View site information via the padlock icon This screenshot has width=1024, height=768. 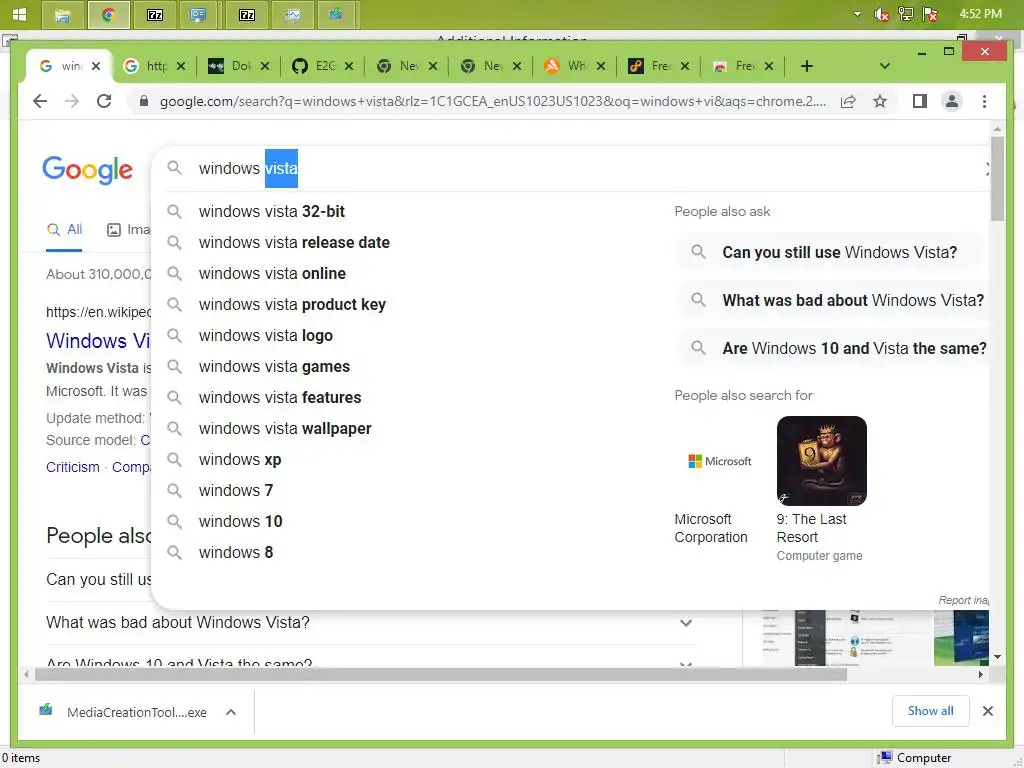[x=144, y=101]
